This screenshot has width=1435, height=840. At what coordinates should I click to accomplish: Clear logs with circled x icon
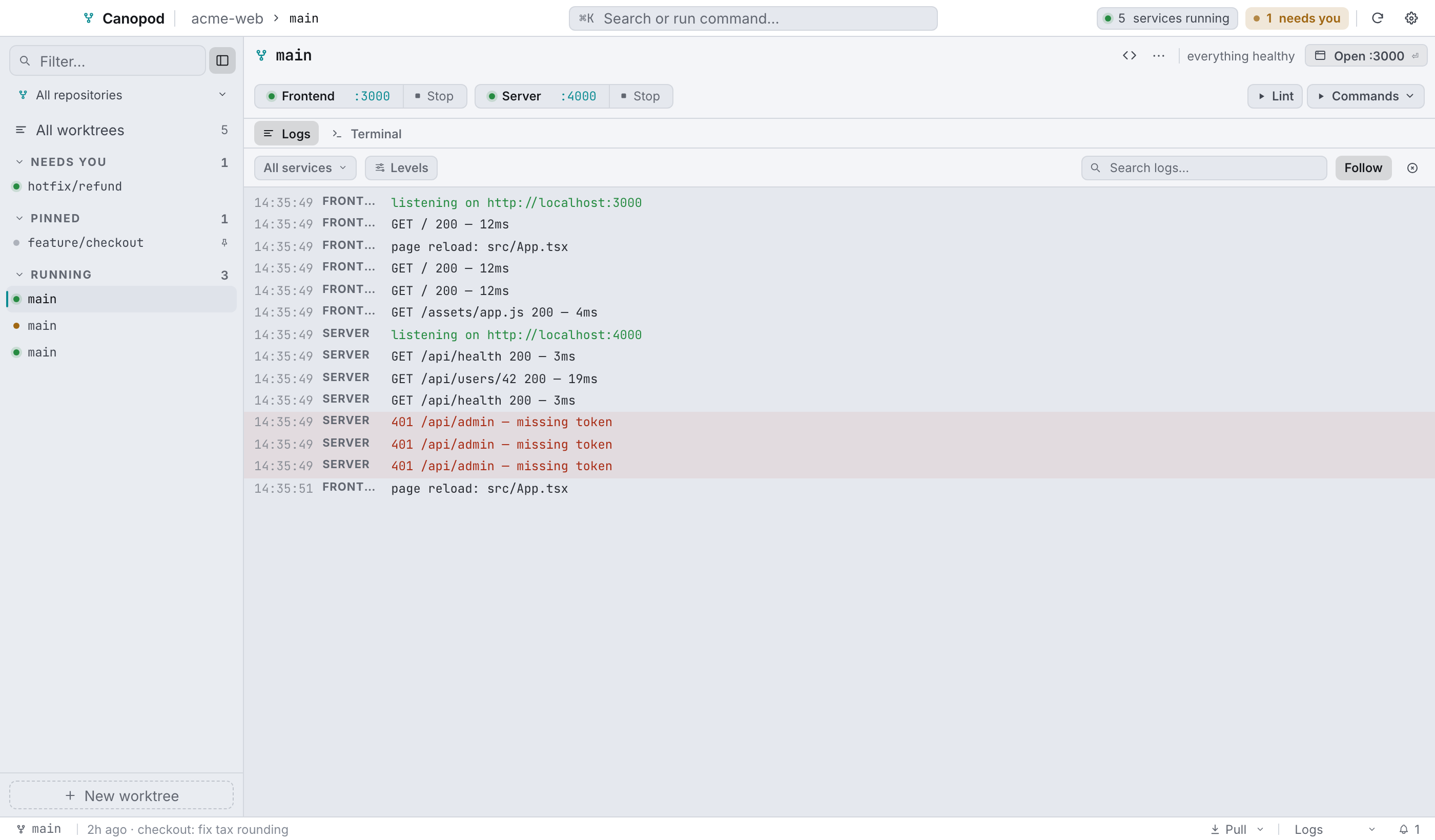click(1411, 168)
